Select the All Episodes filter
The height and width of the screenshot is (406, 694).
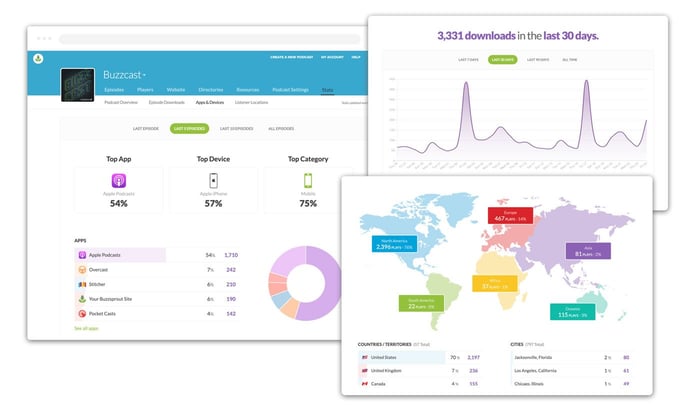tap(281, 128)
